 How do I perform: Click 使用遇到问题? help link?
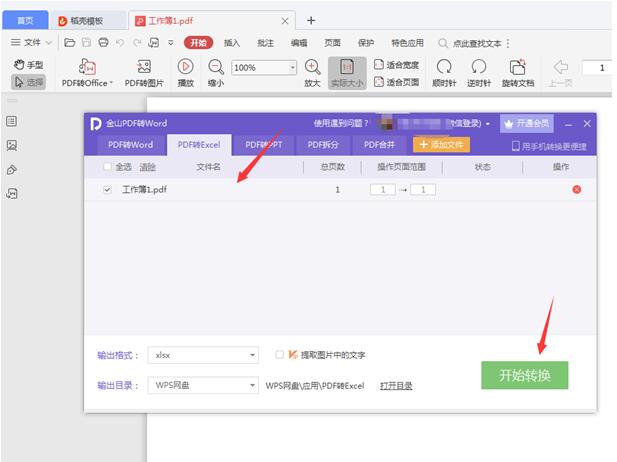341,124
